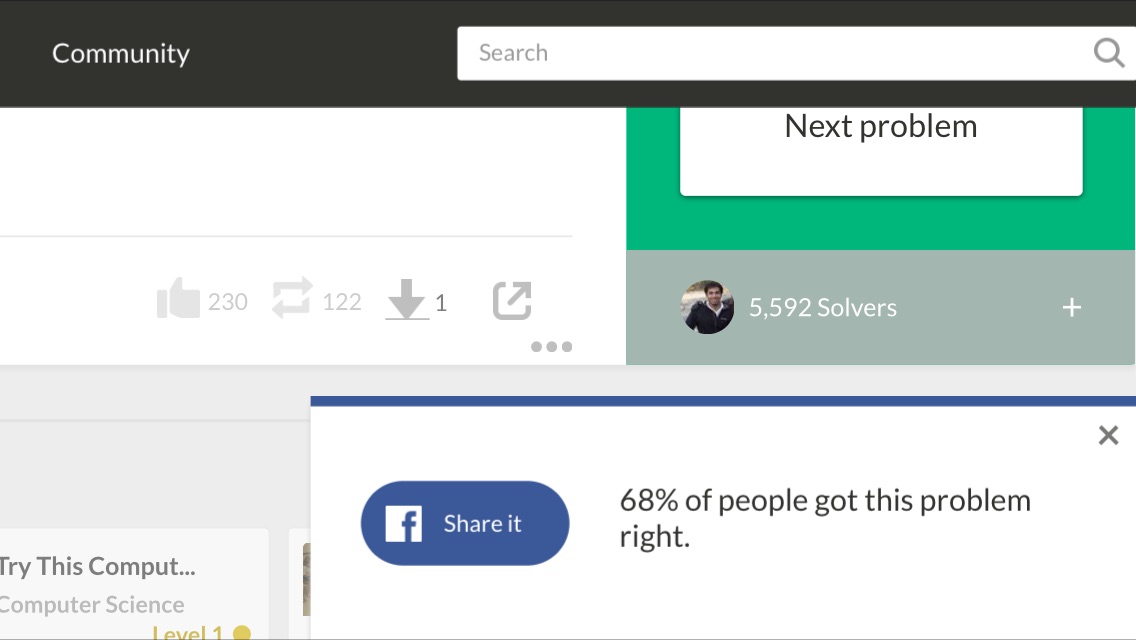
Task: Click the Facebook logo in the Share it button
Action: tap(404, 523)
